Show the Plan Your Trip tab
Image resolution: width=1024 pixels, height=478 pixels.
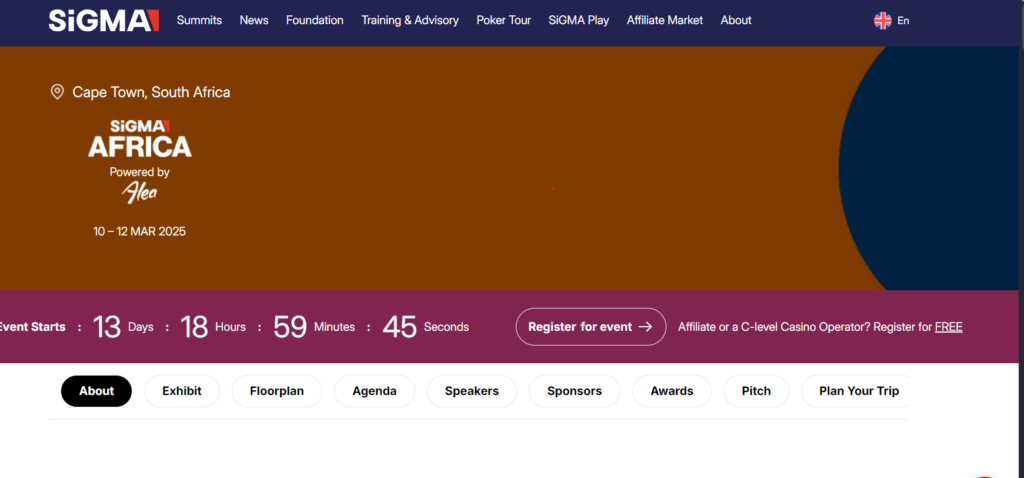858,391
